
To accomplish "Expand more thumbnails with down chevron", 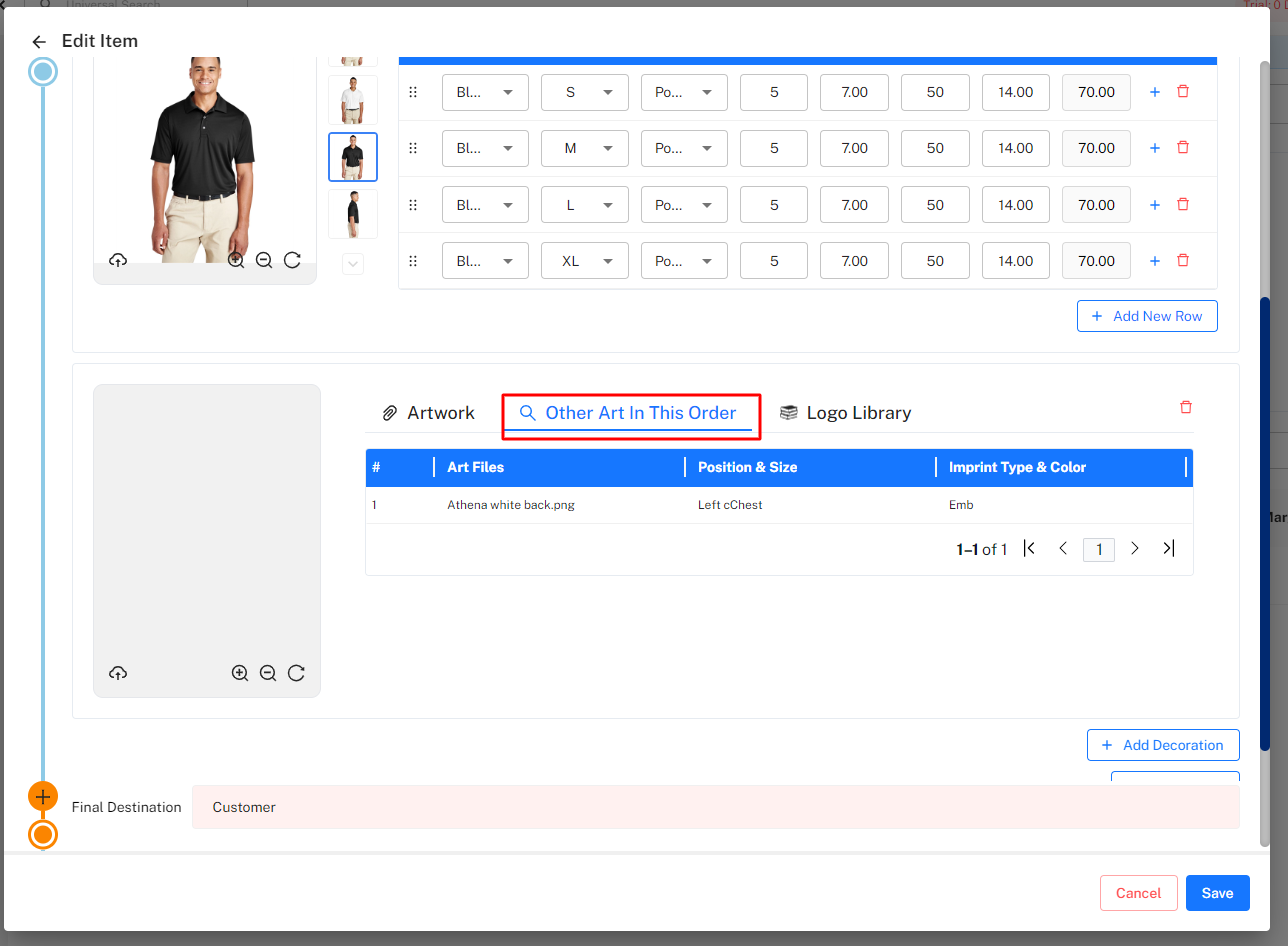I will [353, 264].
